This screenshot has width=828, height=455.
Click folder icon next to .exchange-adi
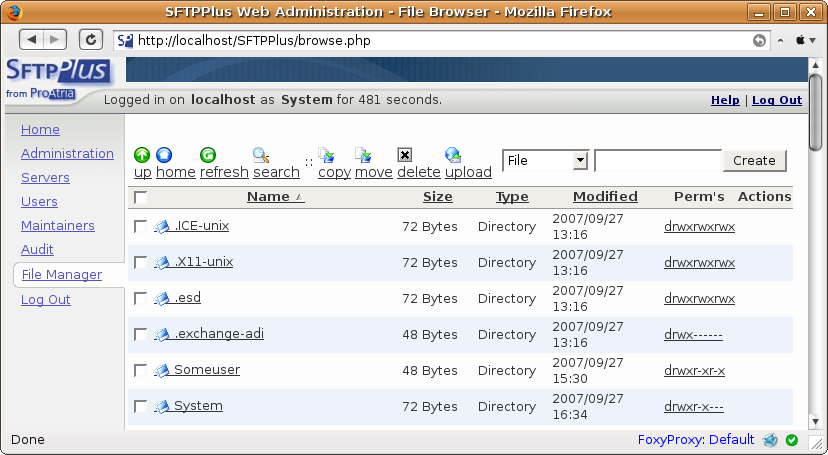click(162, 334)
